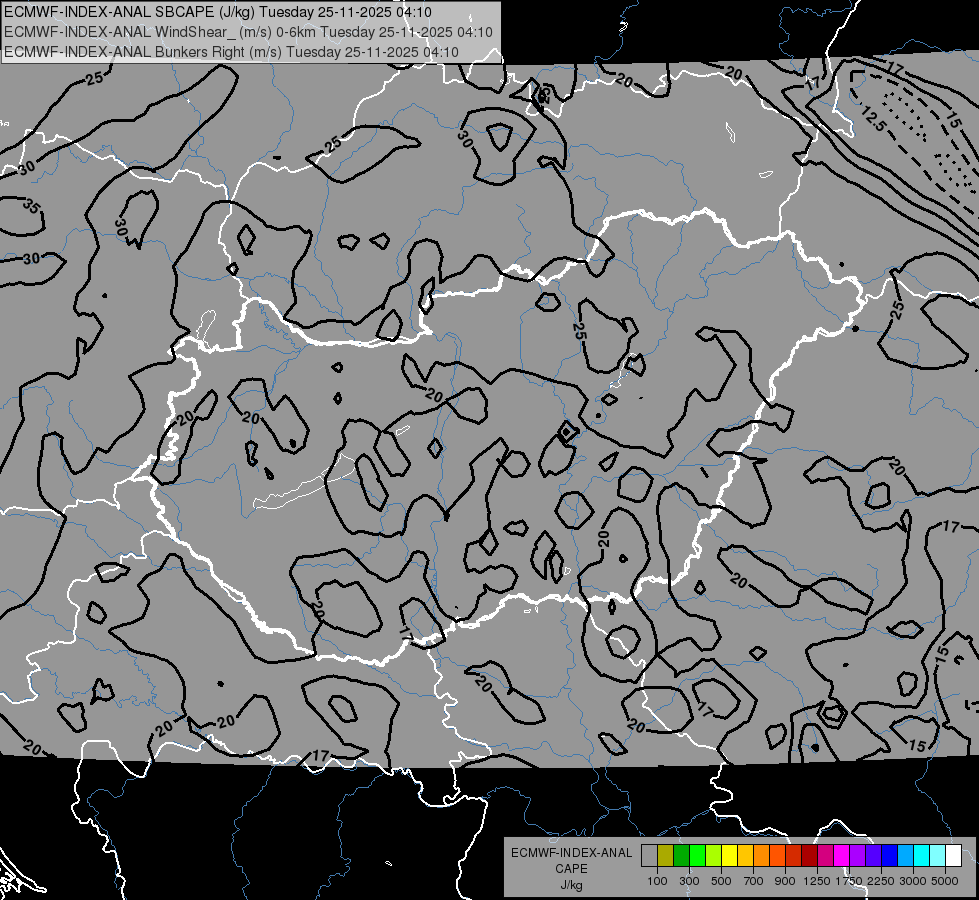Click the 5000 legend tick label

(x=945, y=881)
